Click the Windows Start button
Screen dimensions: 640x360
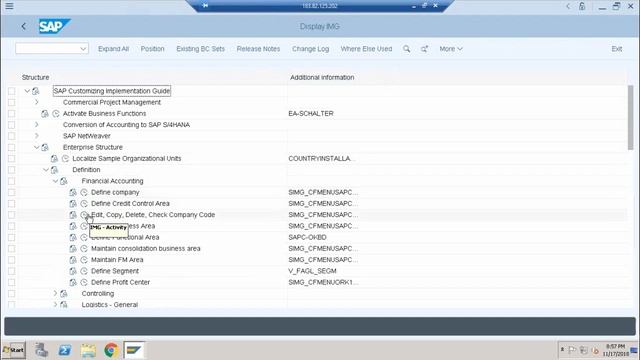[13, 350]
